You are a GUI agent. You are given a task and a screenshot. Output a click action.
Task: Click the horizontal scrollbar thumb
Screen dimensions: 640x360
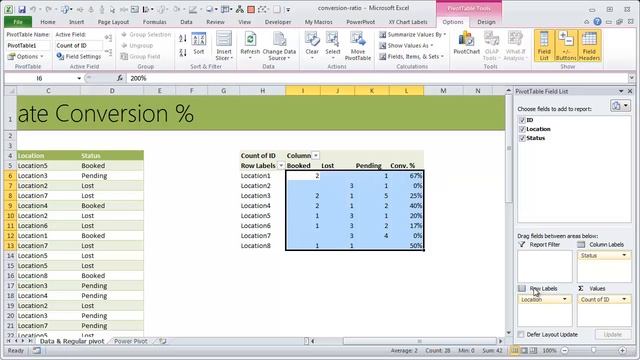point(420,341)
